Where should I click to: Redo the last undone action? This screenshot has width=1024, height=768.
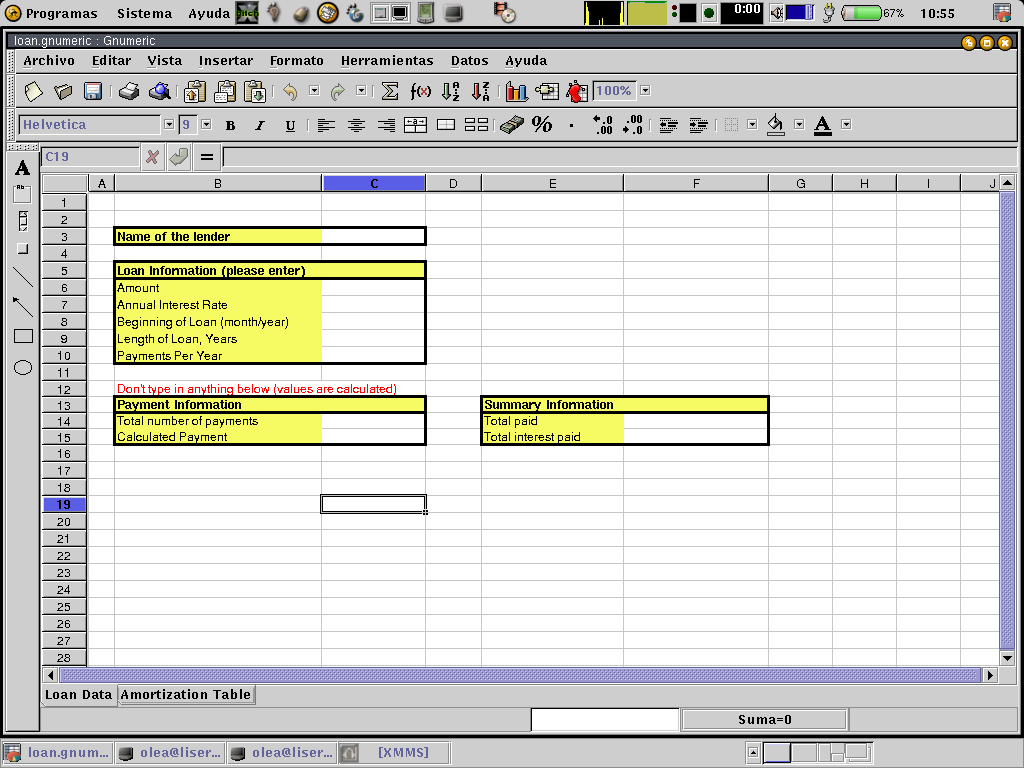pos(337,91)
